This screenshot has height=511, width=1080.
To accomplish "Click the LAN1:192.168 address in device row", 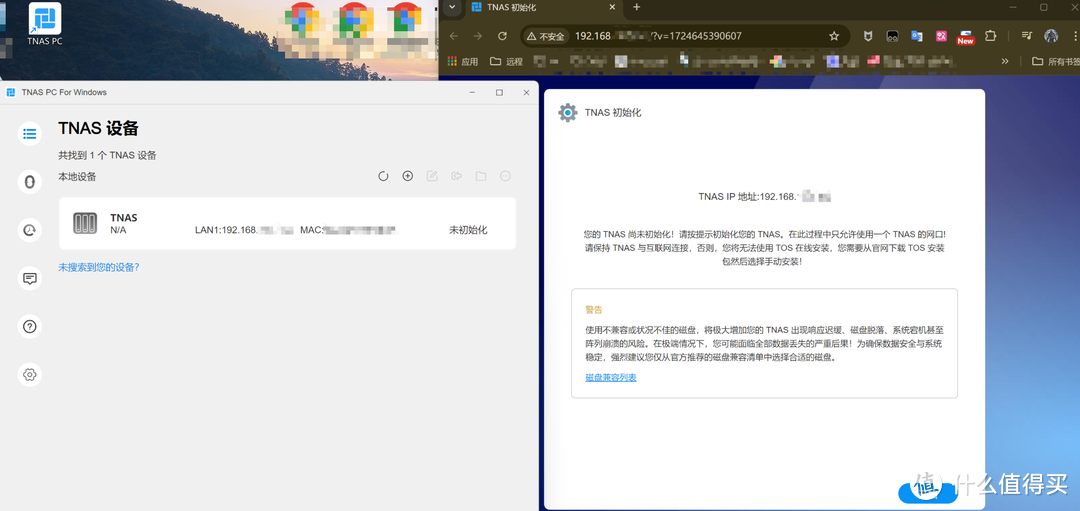I will (245, 230).
